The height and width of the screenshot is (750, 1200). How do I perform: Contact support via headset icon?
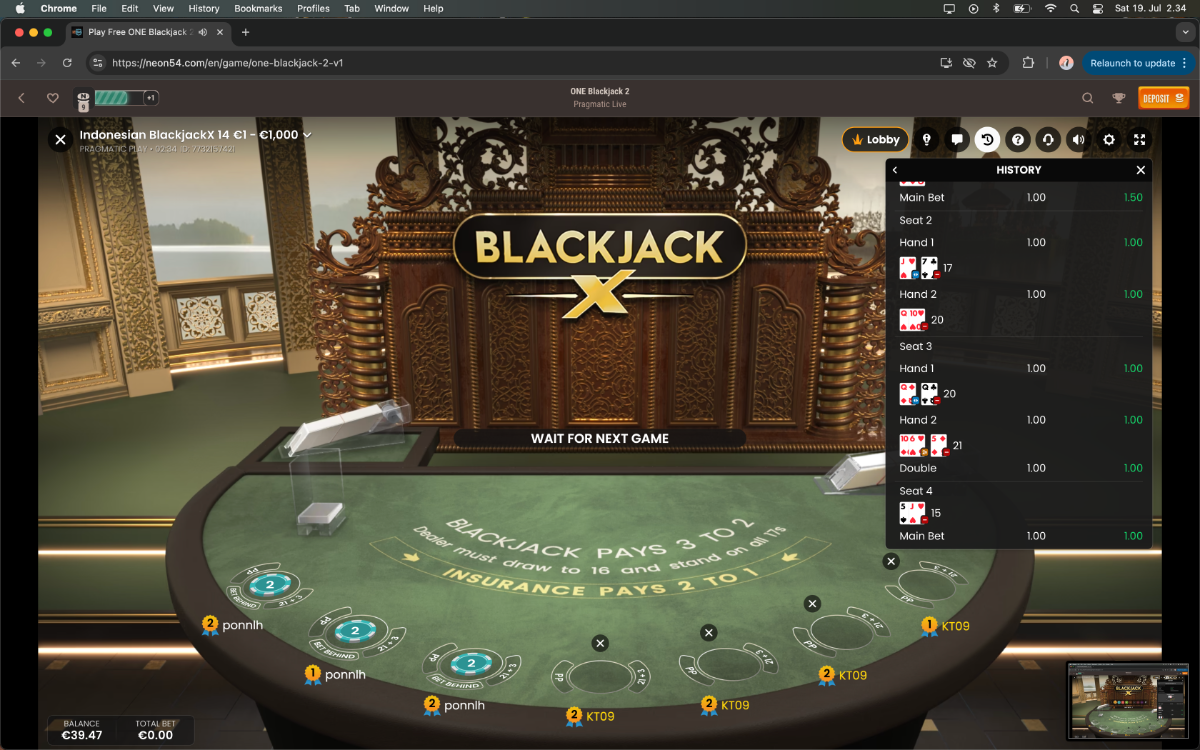tap(1048, 140)
